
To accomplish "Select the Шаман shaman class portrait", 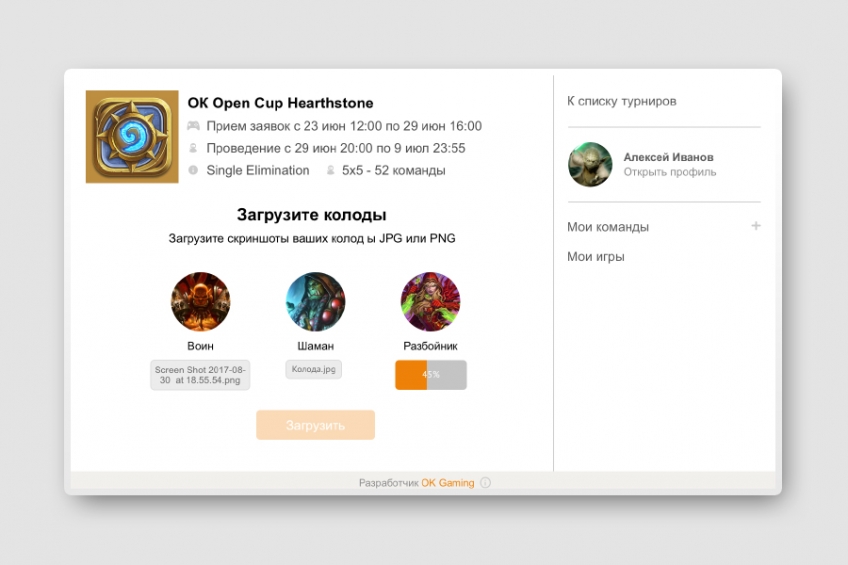I will 315,301.
